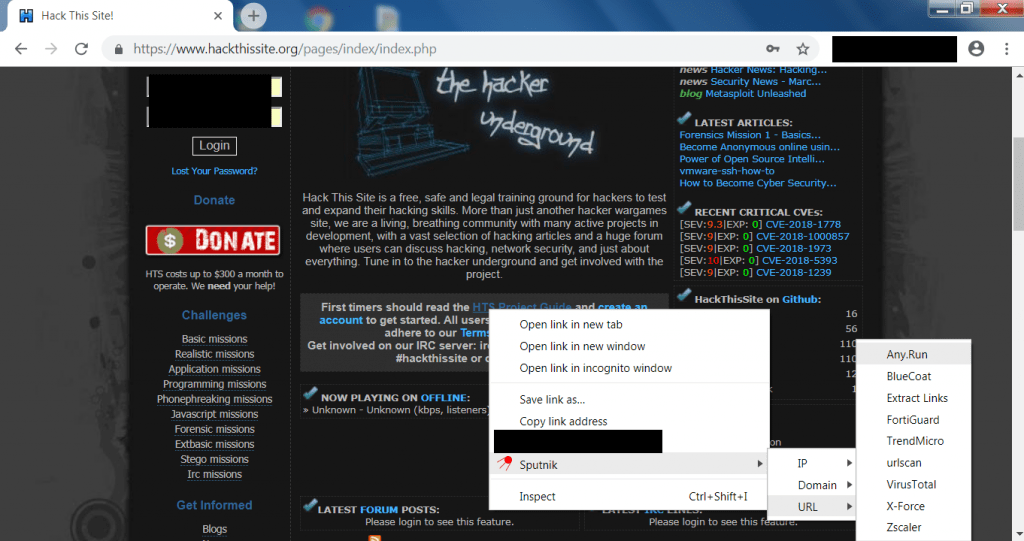Bookmark this page with the star icon
The width and height of the screenshot is (1024, 541).
coord(803,49)
